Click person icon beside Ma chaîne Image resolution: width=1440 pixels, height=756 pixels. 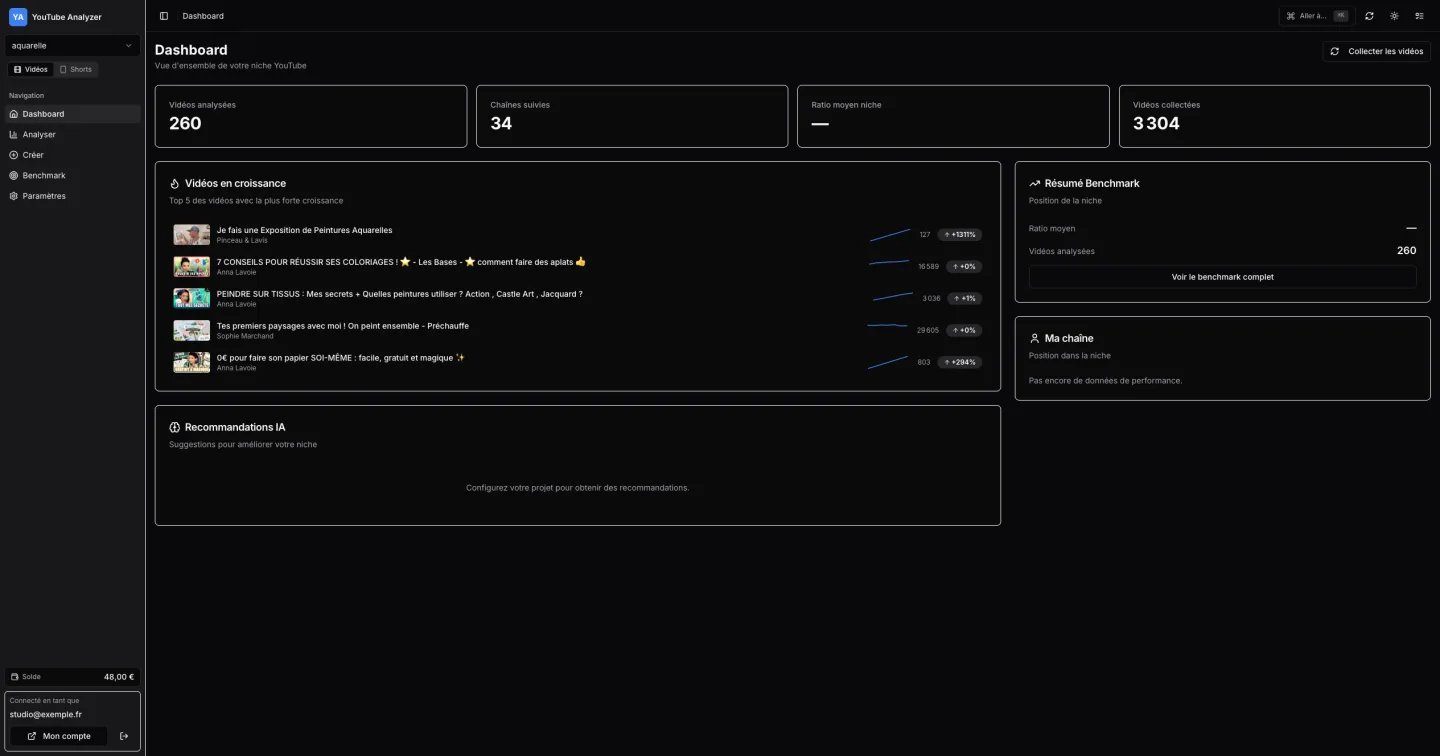pyautogui.click(x=1035, y=339)
